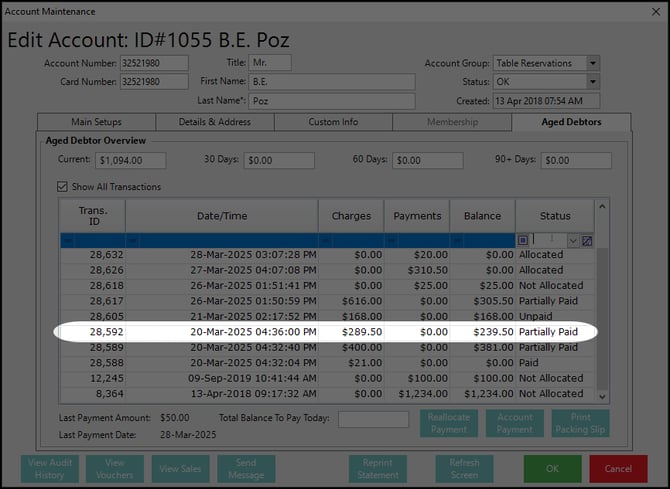Sort by the Date/Time column header

coord(222,215)
